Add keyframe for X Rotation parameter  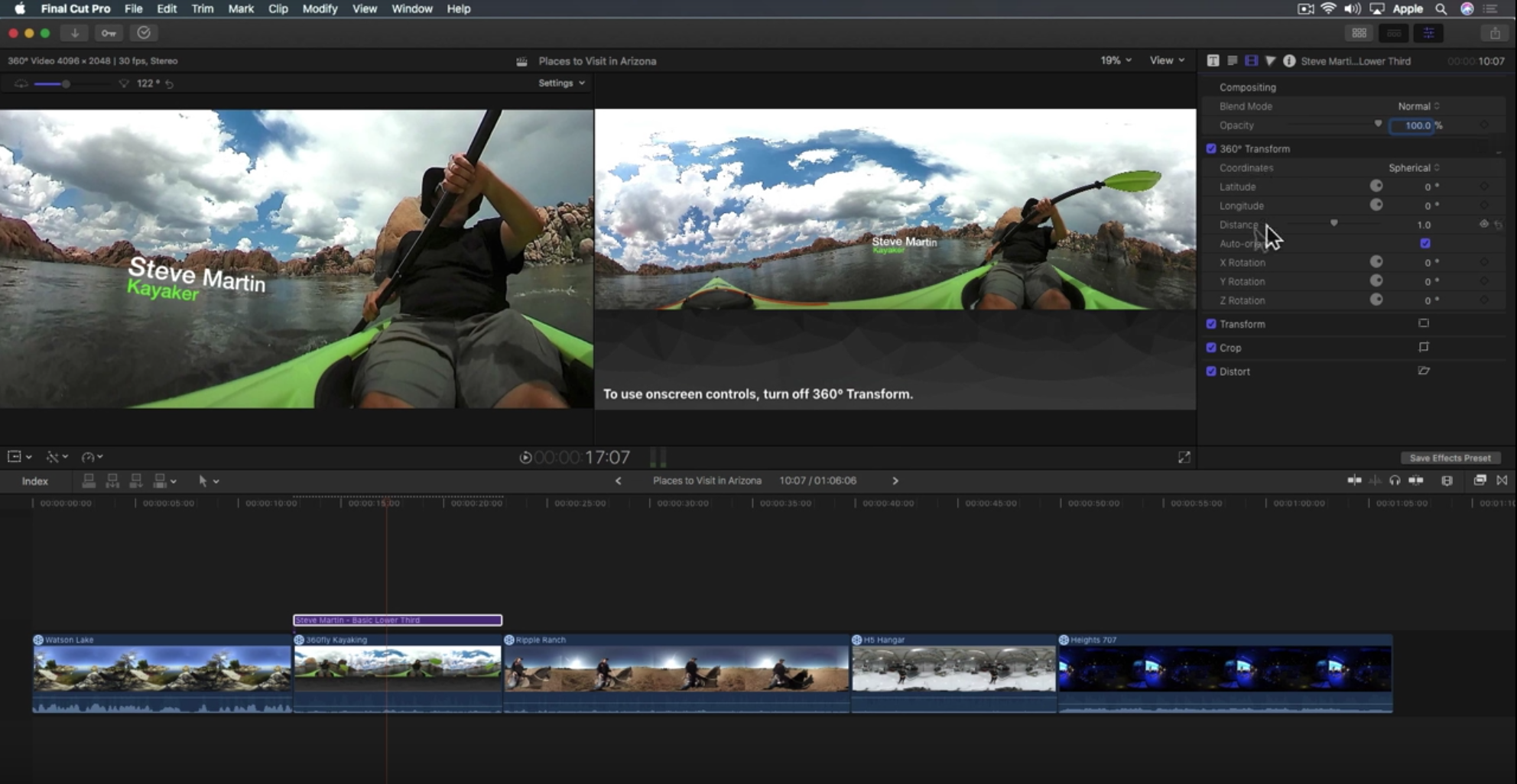click(1484, 262)
